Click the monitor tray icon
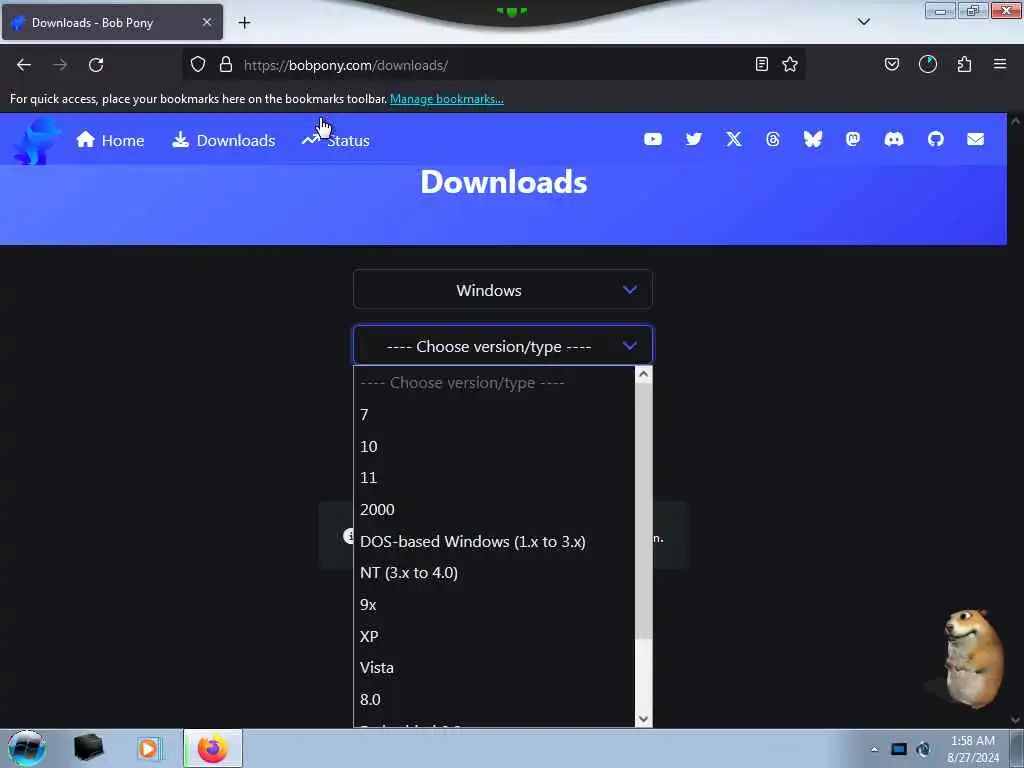Image resolution: width=1024 pixels, height=768 pixels. click(x=899, y=749)
